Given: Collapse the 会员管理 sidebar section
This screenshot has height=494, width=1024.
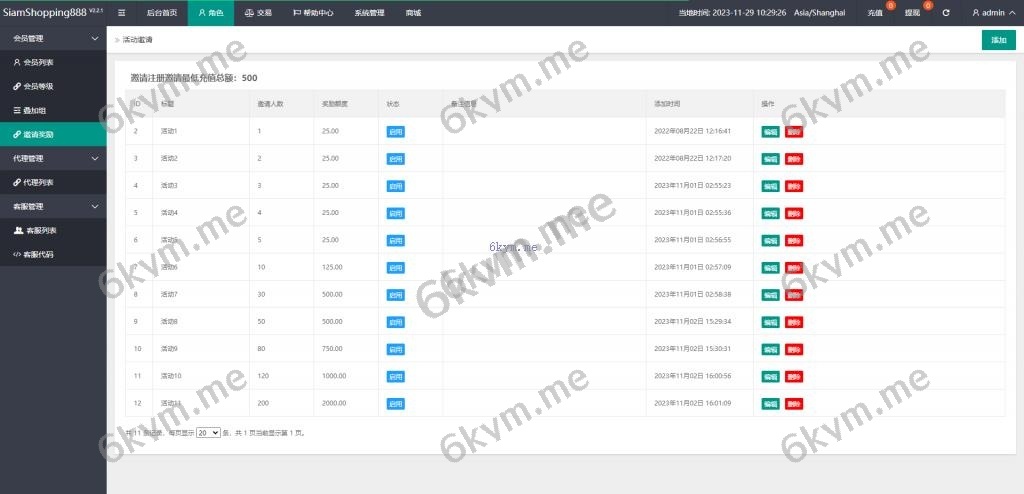Looking at the screenshot, I should point(94,38).
